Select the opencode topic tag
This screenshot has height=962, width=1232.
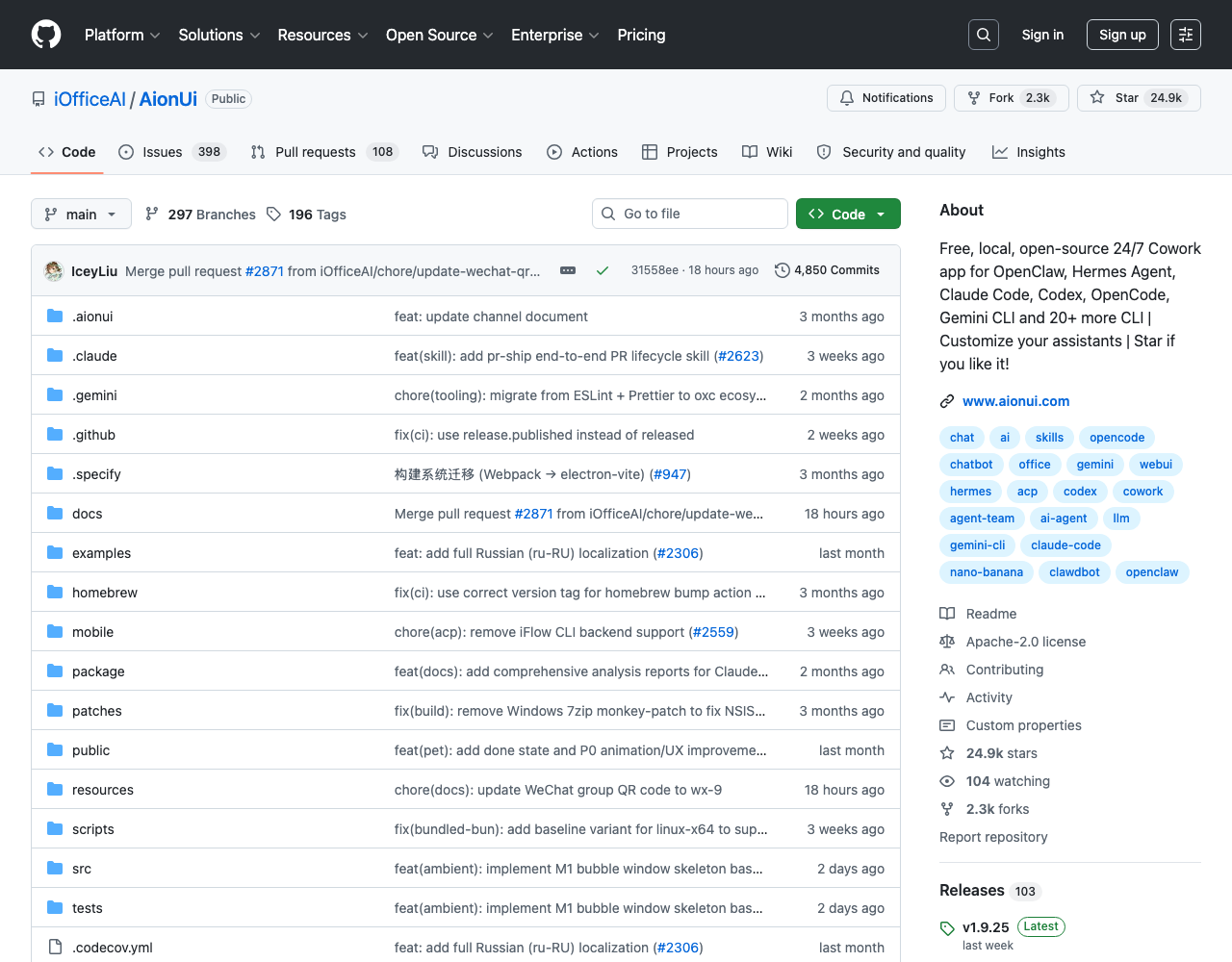pyautogui.click(x=1116, y=438)
